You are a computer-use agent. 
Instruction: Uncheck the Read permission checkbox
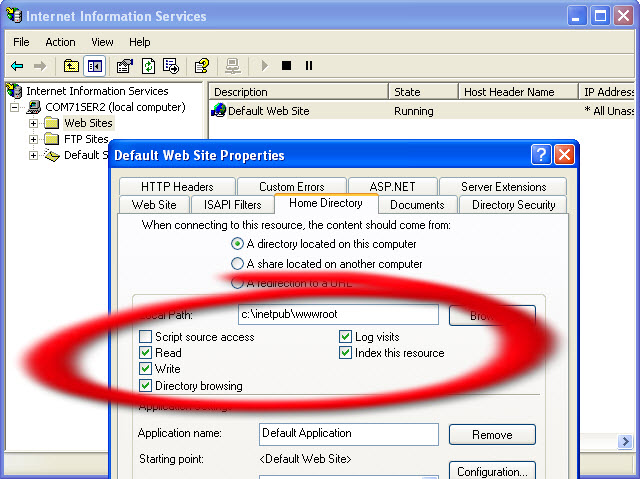[145, 353]
